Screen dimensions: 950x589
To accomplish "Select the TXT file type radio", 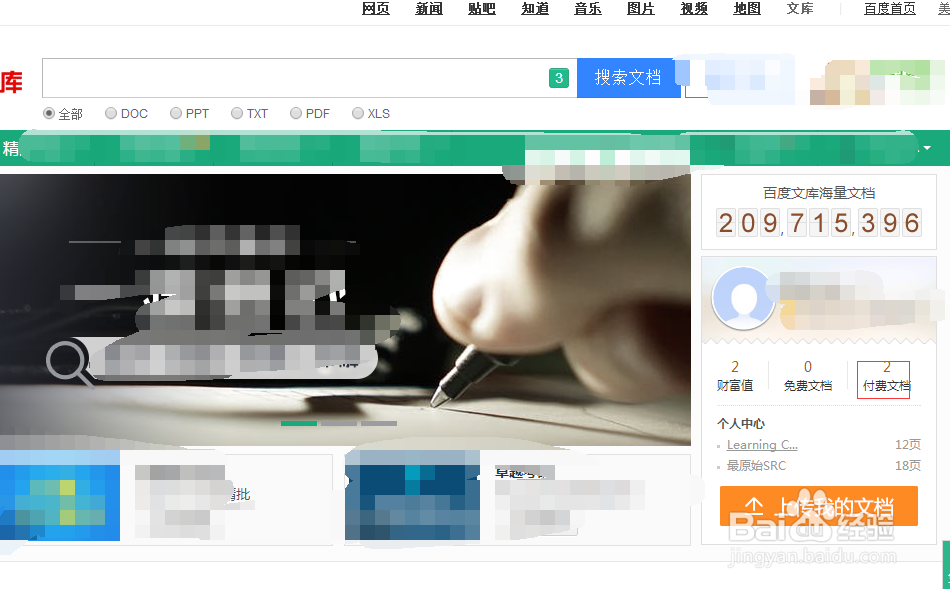I will (237, 113).
